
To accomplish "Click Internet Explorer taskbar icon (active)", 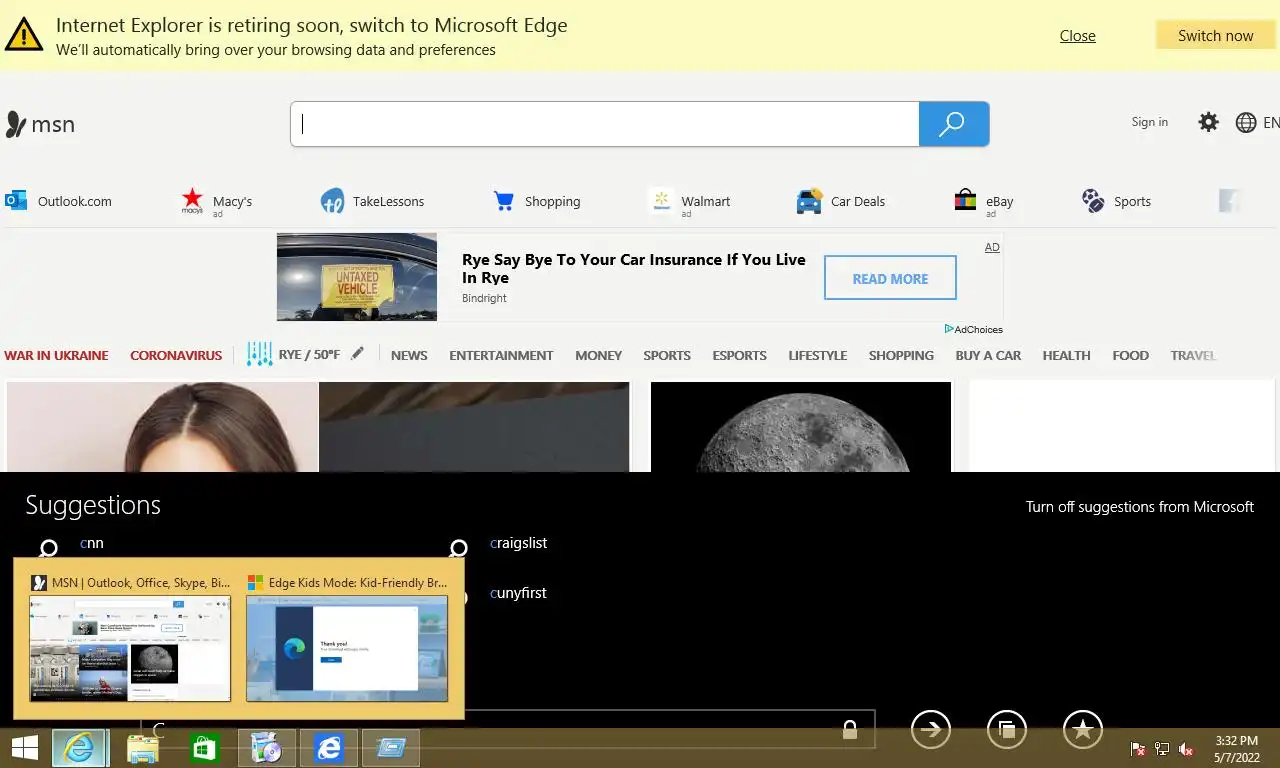I will point(79,748).
